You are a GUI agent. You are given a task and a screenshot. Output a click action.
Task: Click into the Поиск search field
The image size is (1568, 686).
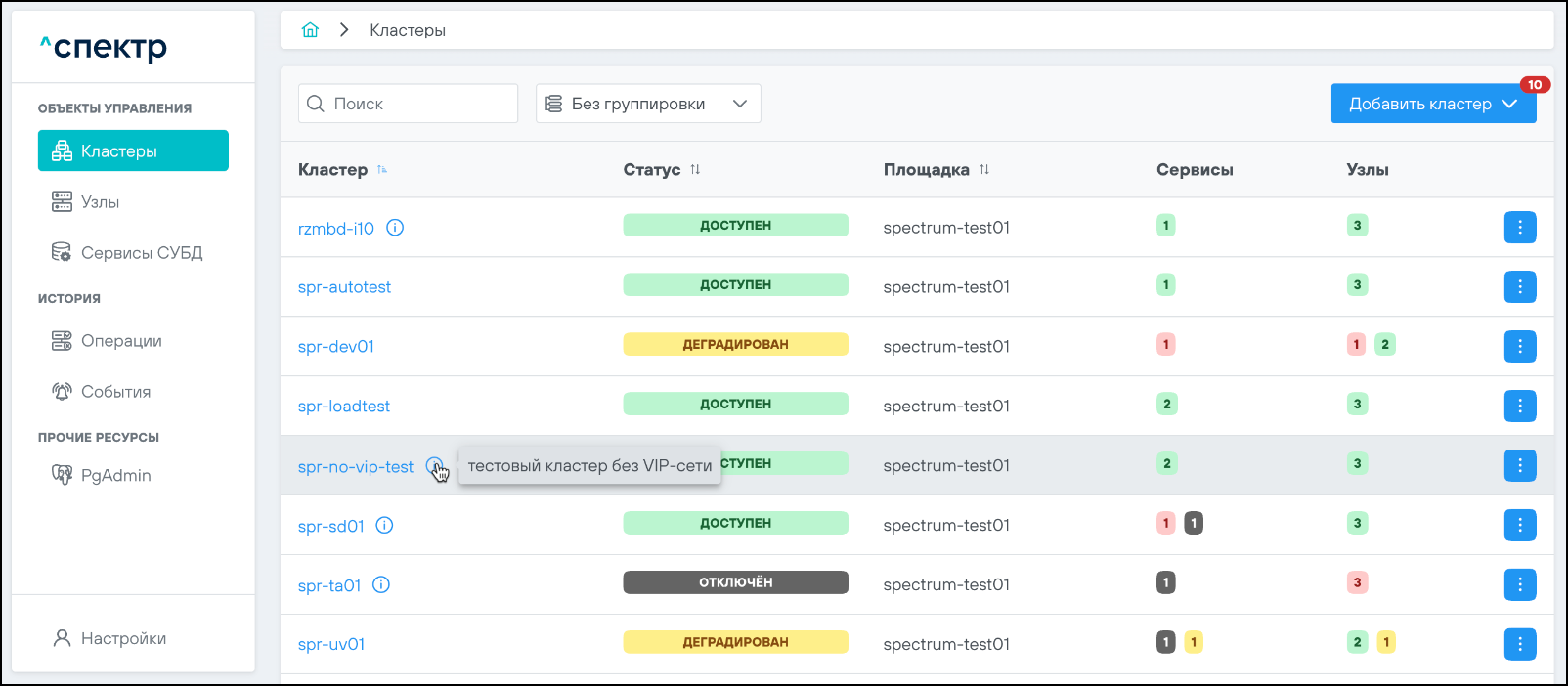420,104
